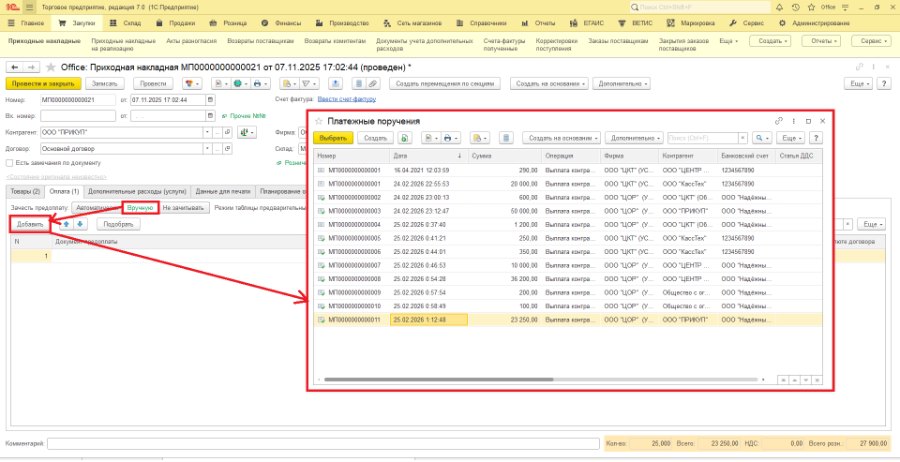Select row with amount 50 000,00
The image size is (900, 462).
coord(568,211)
